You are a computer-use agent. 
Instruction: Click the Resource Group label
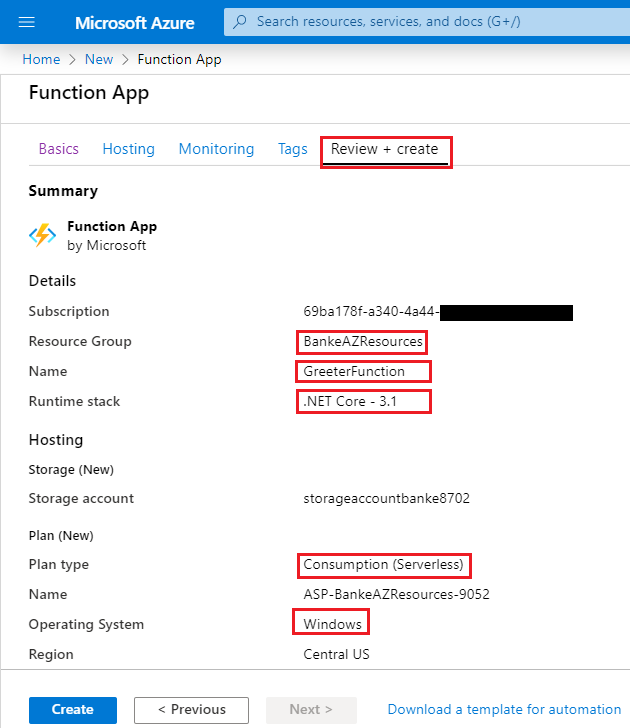80,342
